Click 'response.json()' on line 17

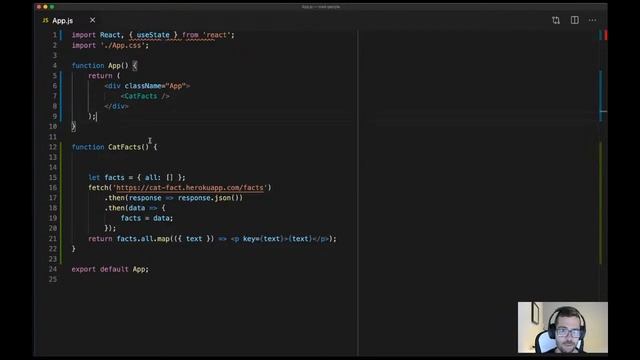point(210,198)
